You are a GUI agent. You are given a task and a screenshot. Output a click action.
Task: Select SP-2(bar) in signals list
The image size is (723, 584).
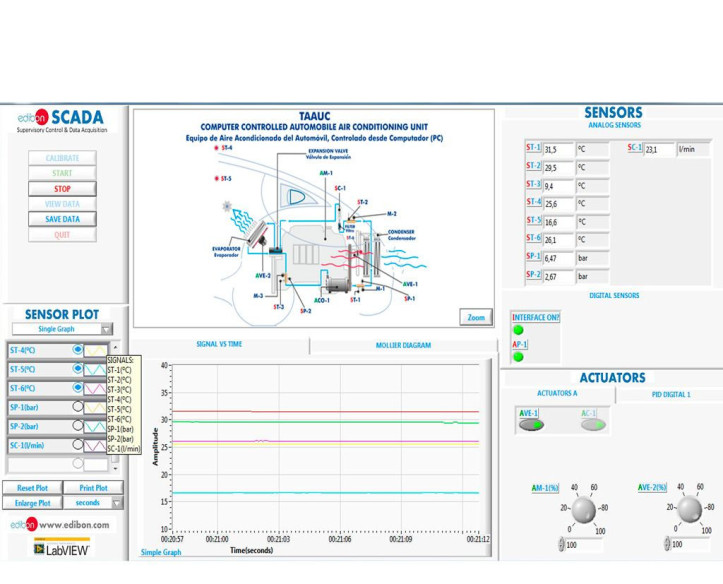click(121, 439)
